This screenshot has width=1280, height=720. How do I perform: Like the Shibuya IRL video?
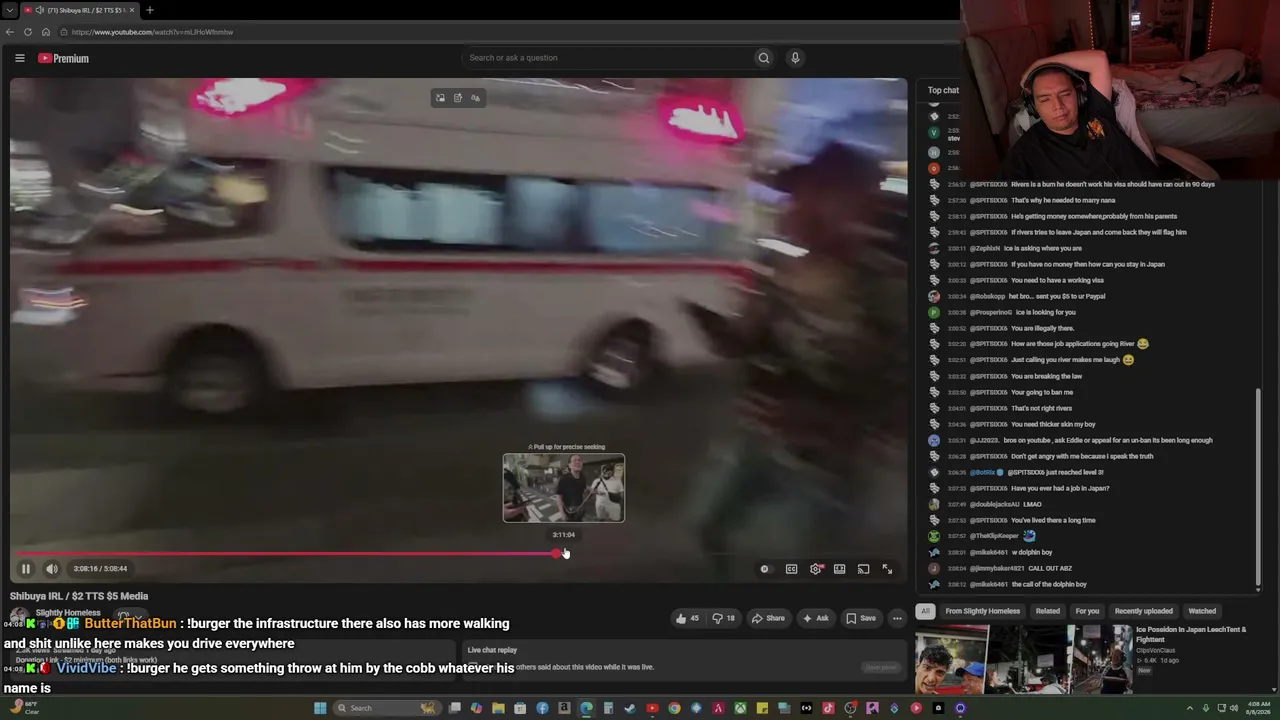(687, 618)
